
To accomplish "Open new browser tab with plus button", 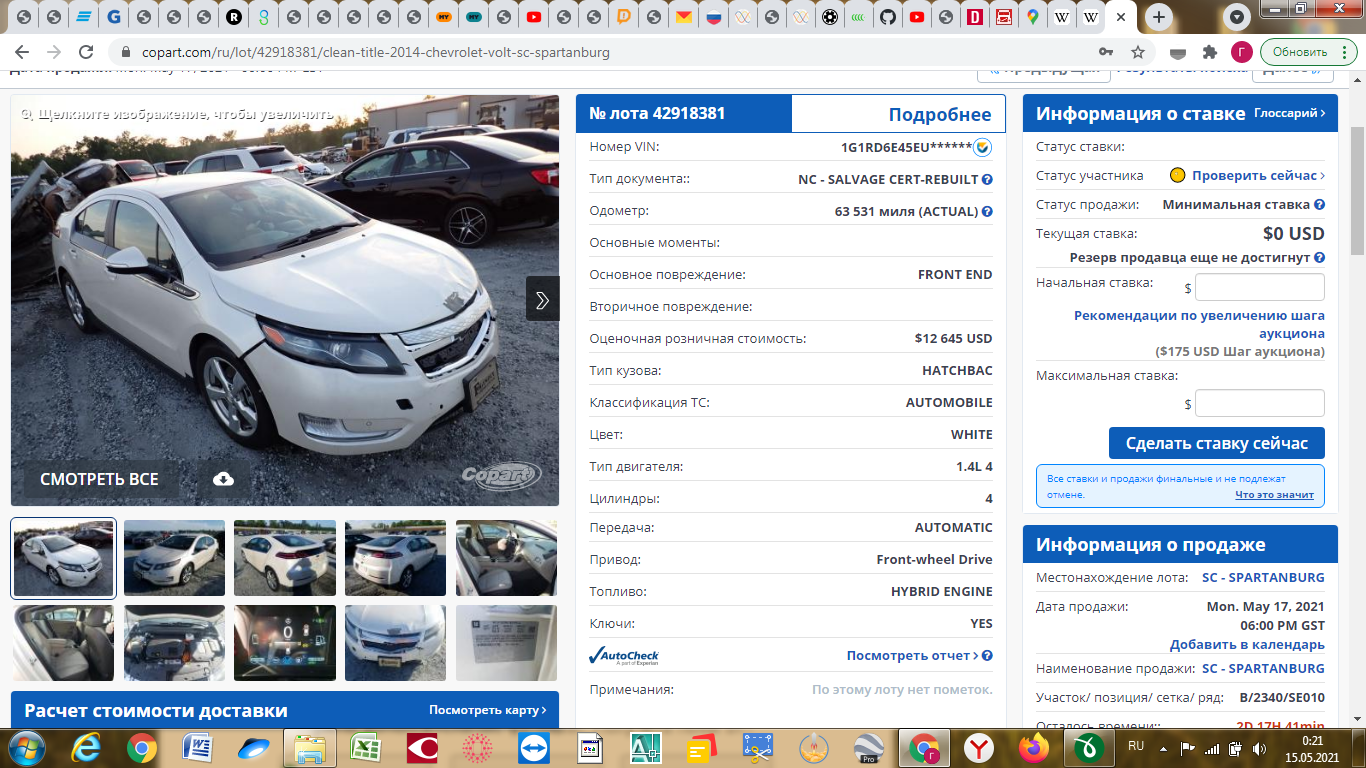I will (x=1158, y=17).
